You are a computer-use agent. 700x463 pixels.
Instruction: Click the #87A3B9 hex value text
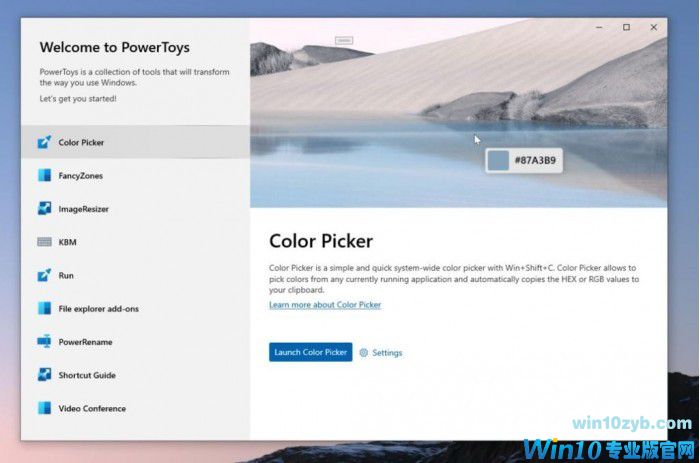(535, 160)
